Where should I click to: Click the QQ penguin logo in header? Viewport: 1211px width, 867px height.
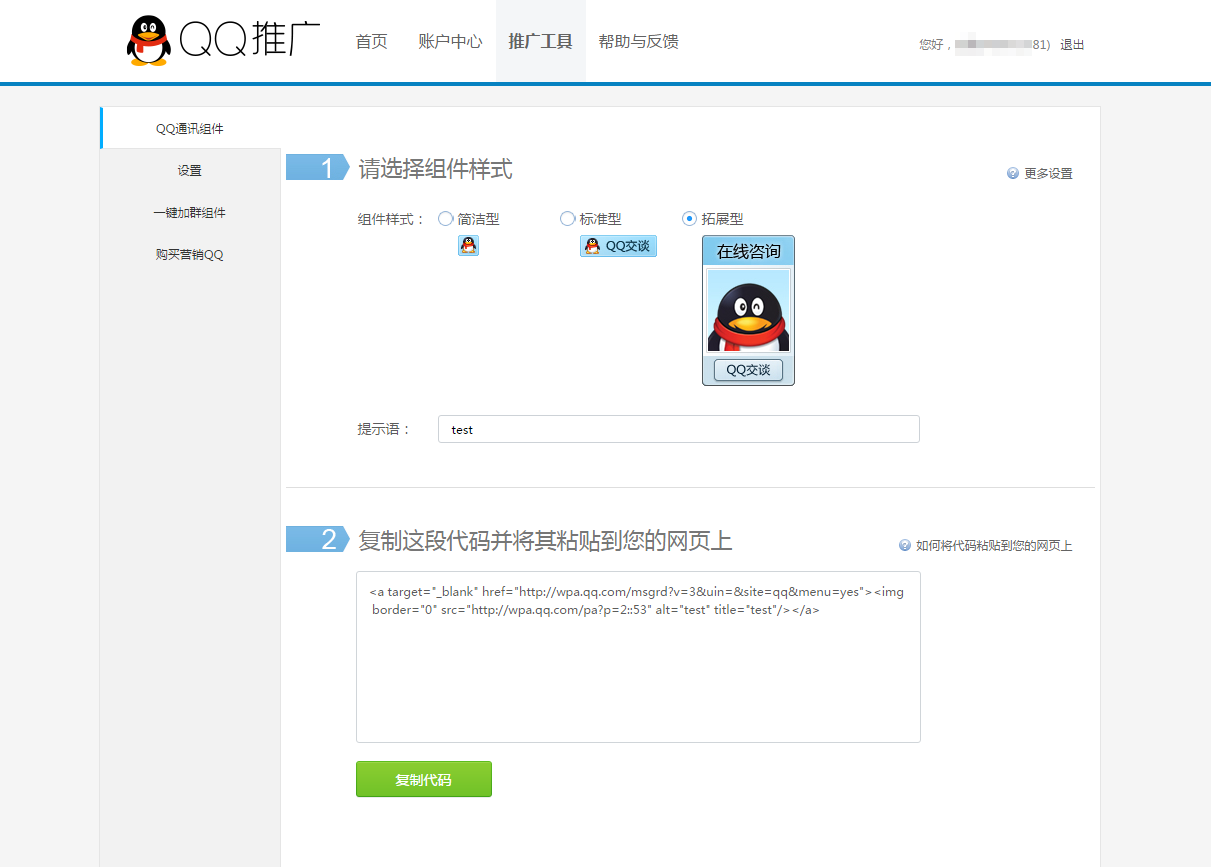(149, 41)
